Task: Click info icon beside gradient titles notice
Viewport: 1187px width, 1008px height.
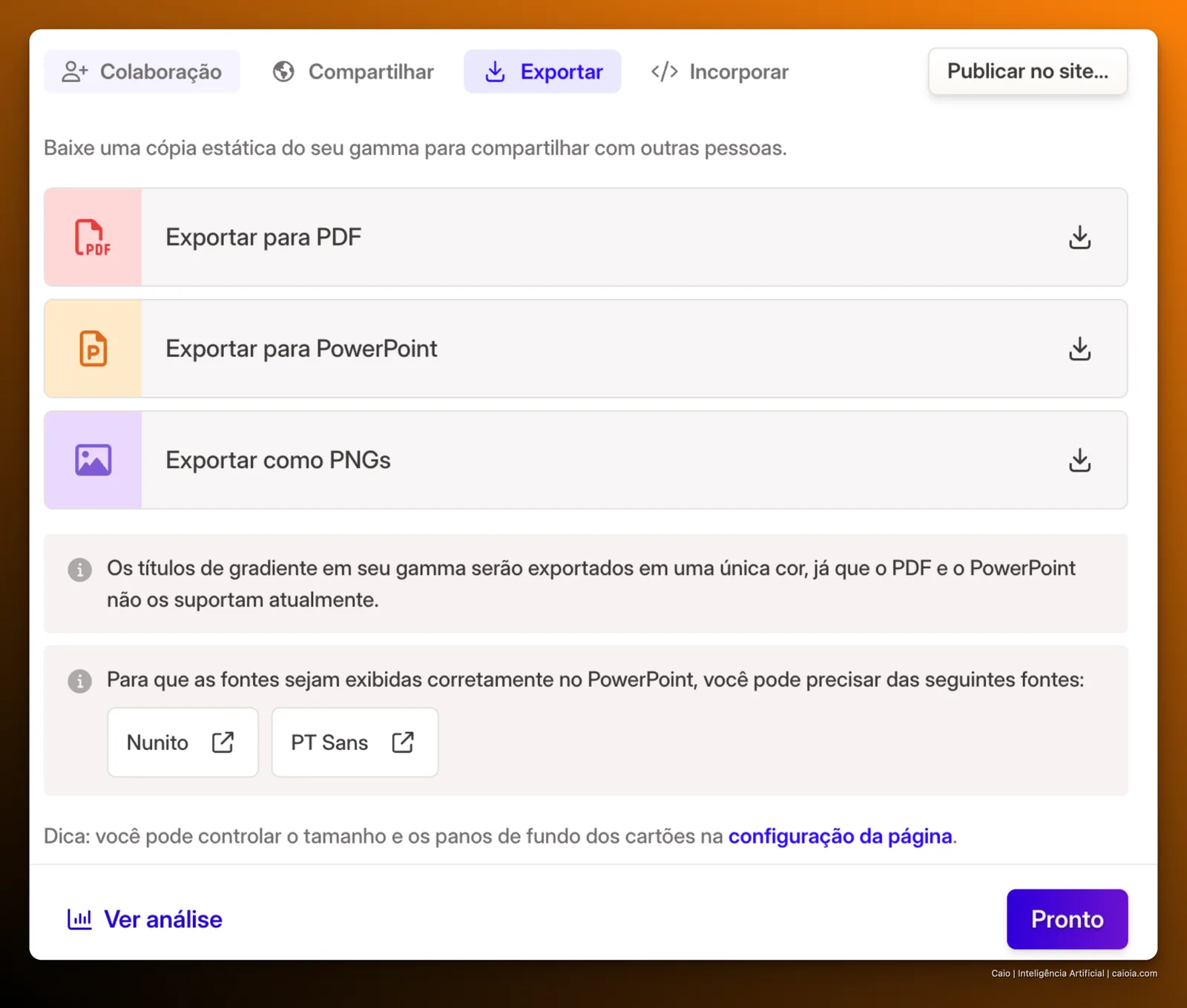Action: [x=79, y=570]
